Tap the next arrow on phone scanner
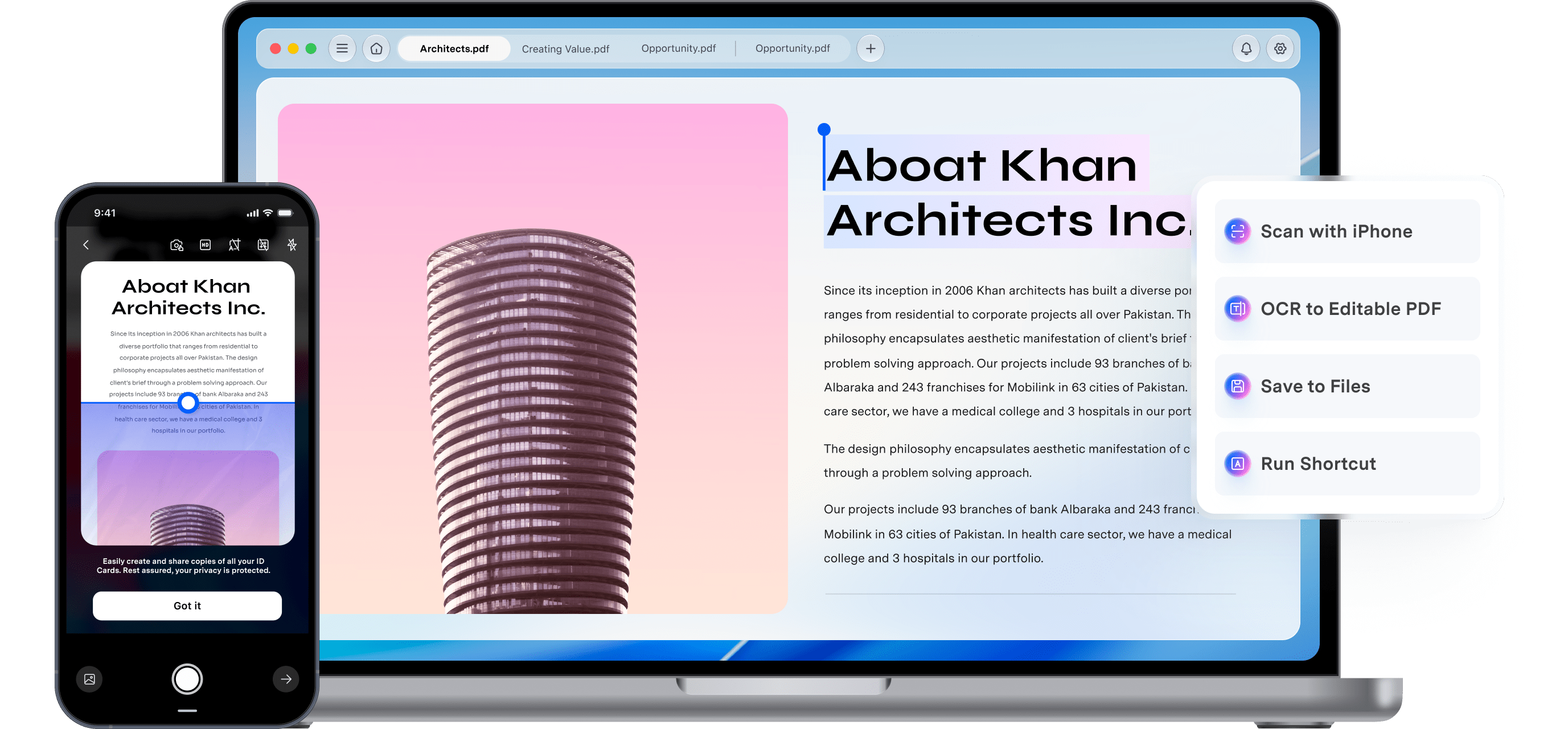1568x729 pixels. [285, 679]
